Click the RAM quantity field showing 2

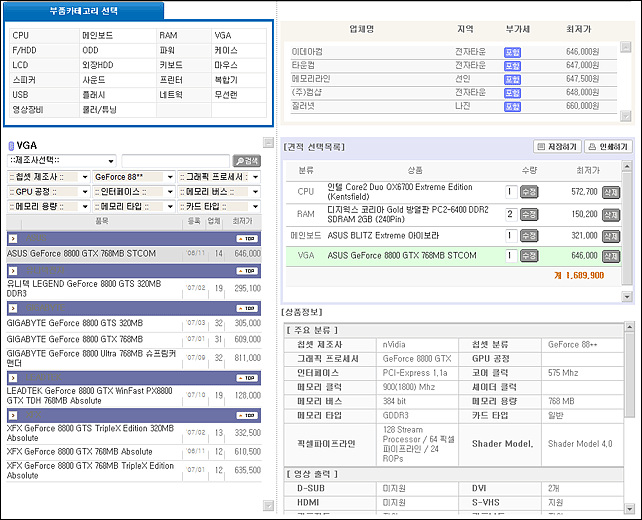pos(511,214)
